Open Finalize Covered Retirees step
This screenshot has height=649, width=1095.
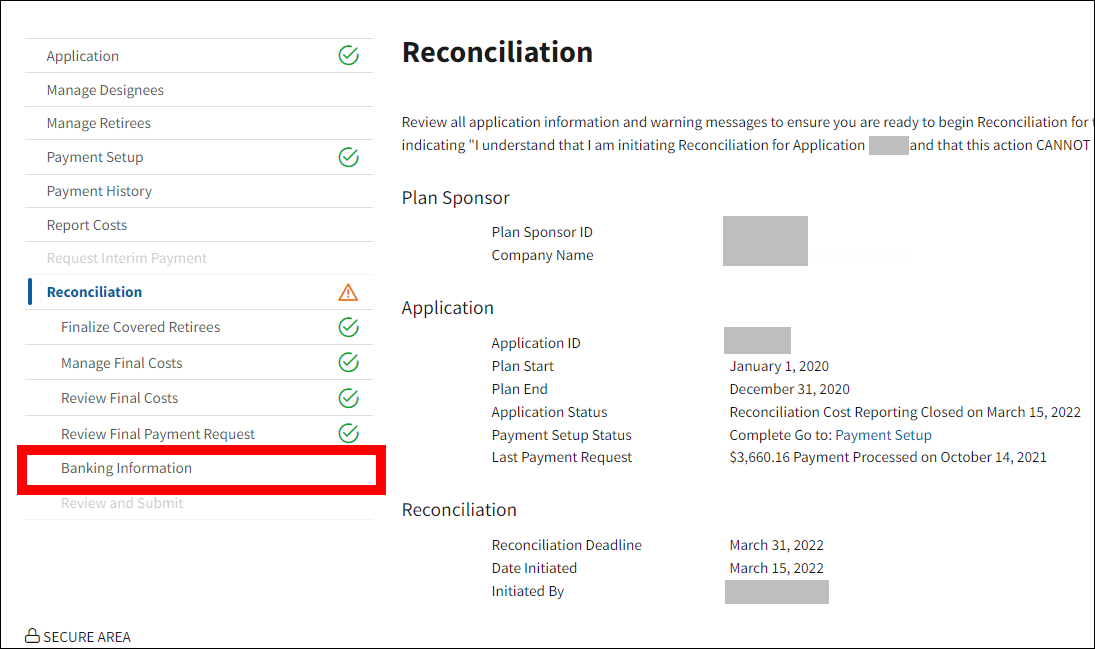pos(140,327)
